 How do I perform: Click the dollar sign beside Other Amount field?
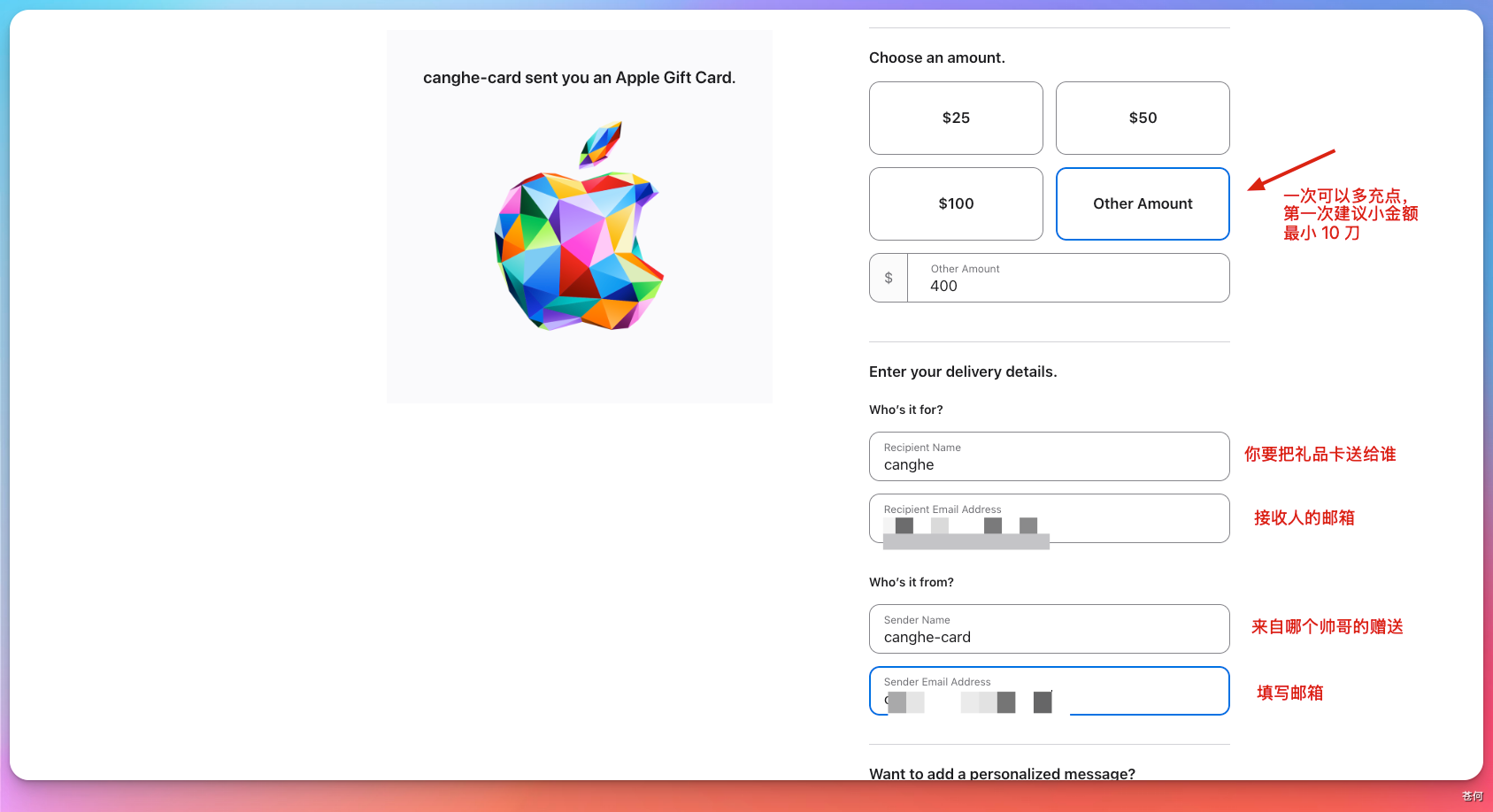pos(889,278)
